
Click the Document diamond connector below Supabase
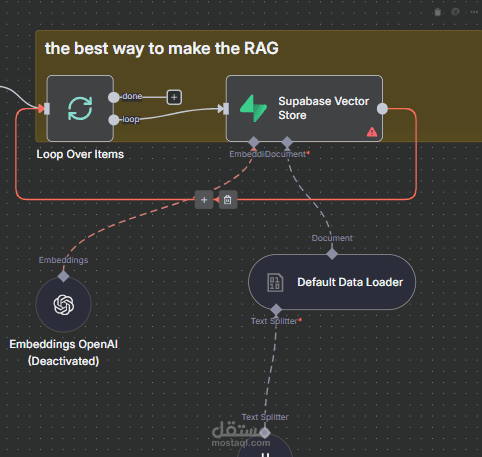click(x=287, y=142)
